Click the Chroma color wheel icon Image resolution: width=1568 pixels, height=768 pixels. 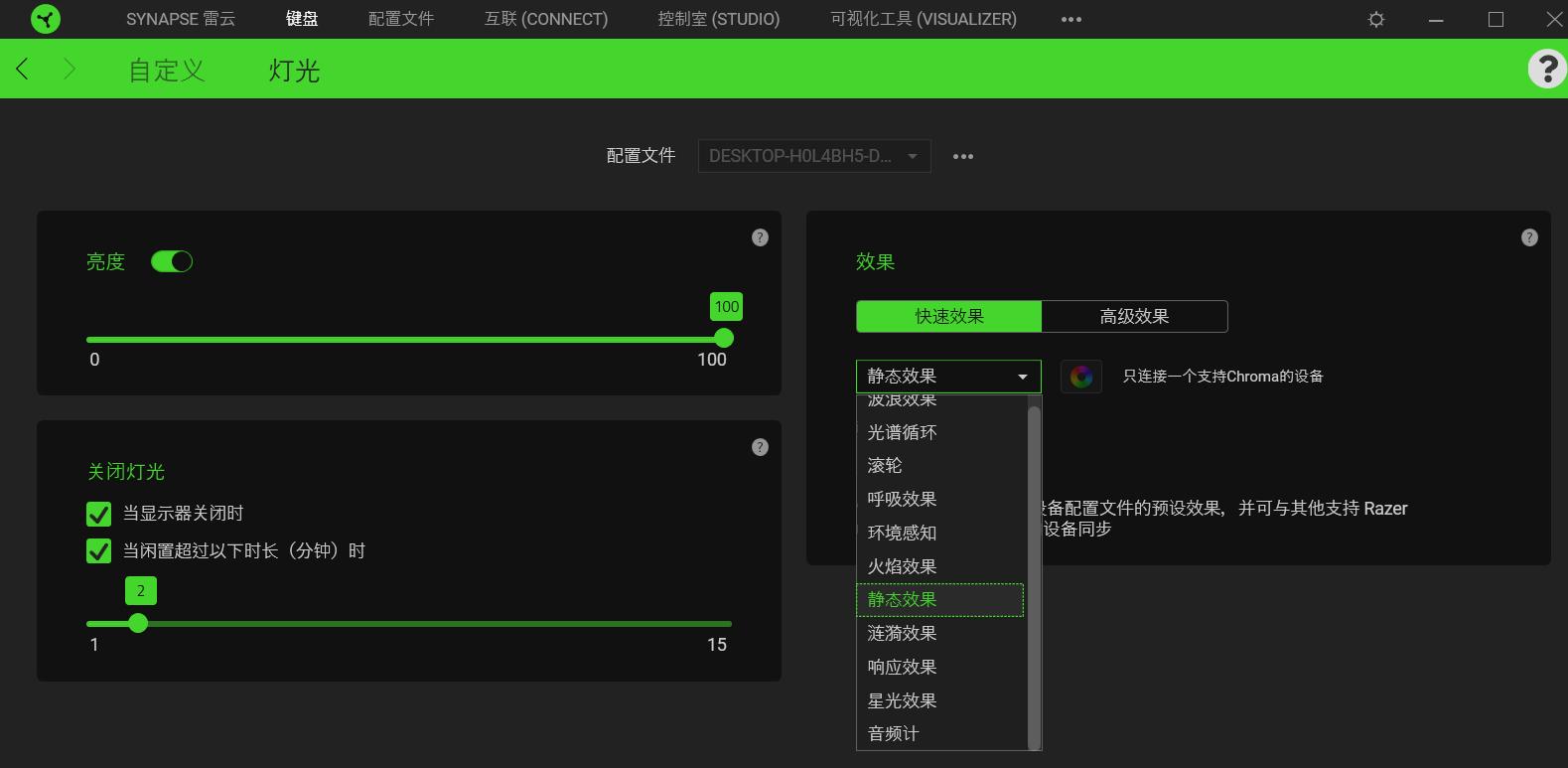coord(1081,377)
